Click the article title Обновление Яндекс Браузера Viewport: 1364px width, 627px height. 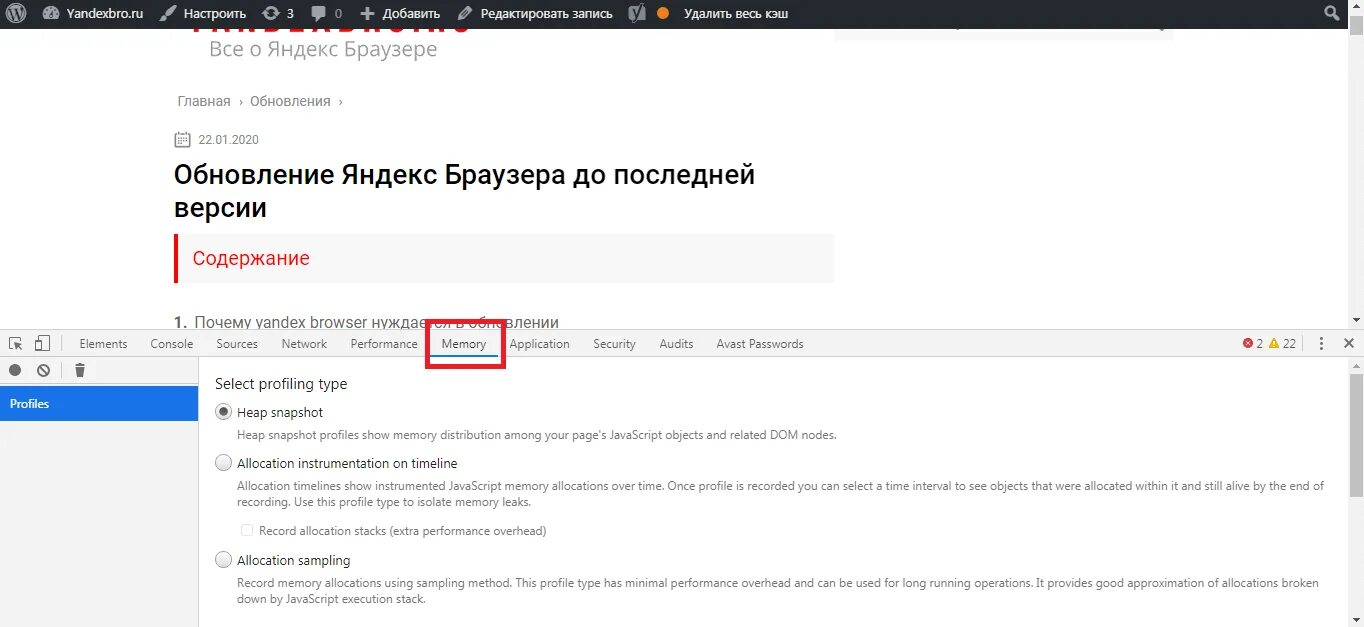click(465, 191)
